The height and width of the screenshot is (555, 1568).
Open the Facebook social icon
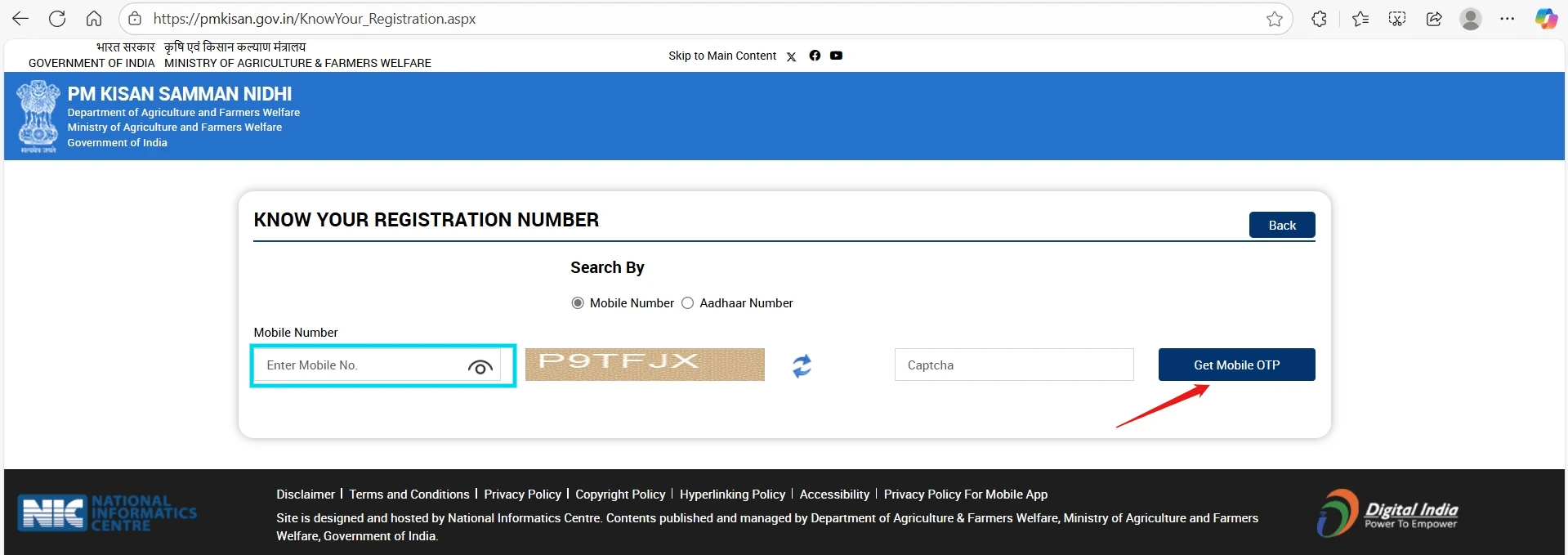[x=815, y=56]
